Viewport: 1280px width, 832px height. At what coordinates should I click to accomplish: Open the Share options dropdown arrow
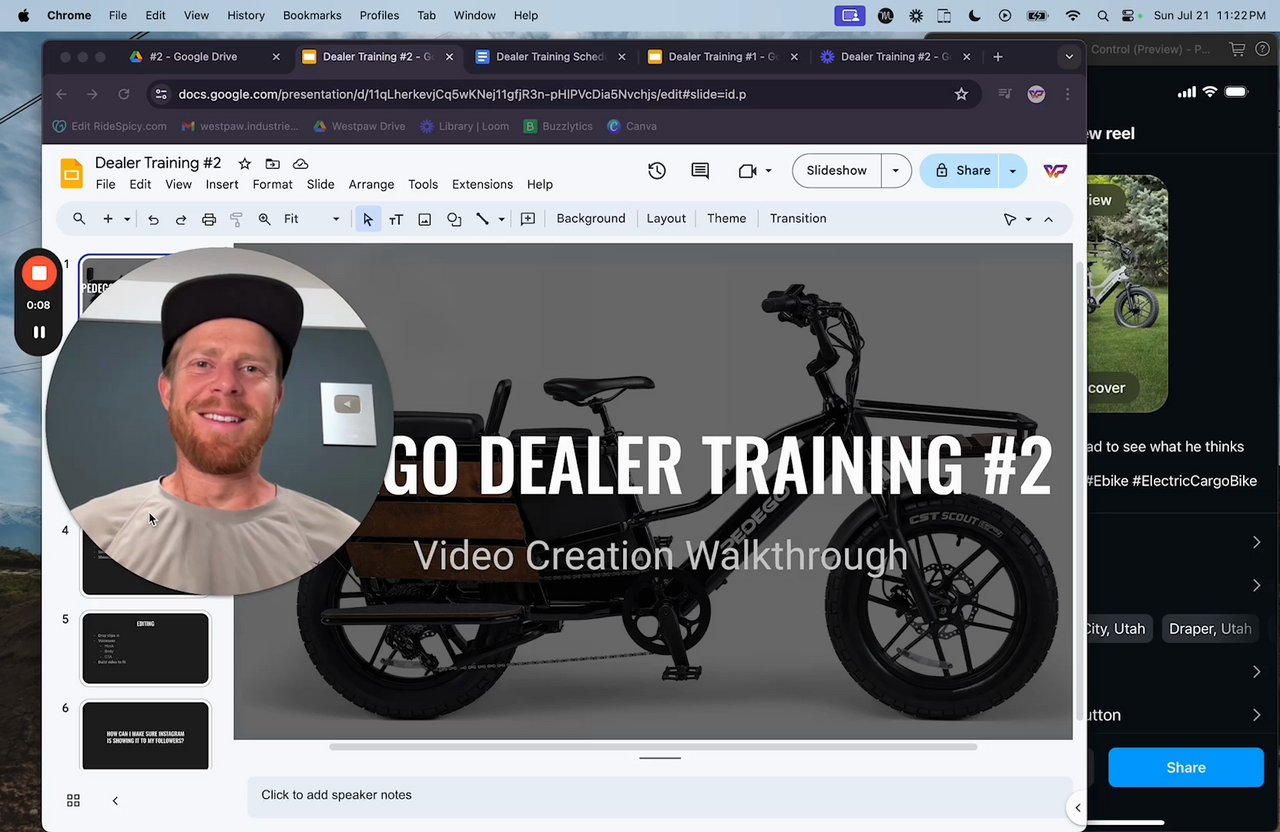pos(1012,171)
